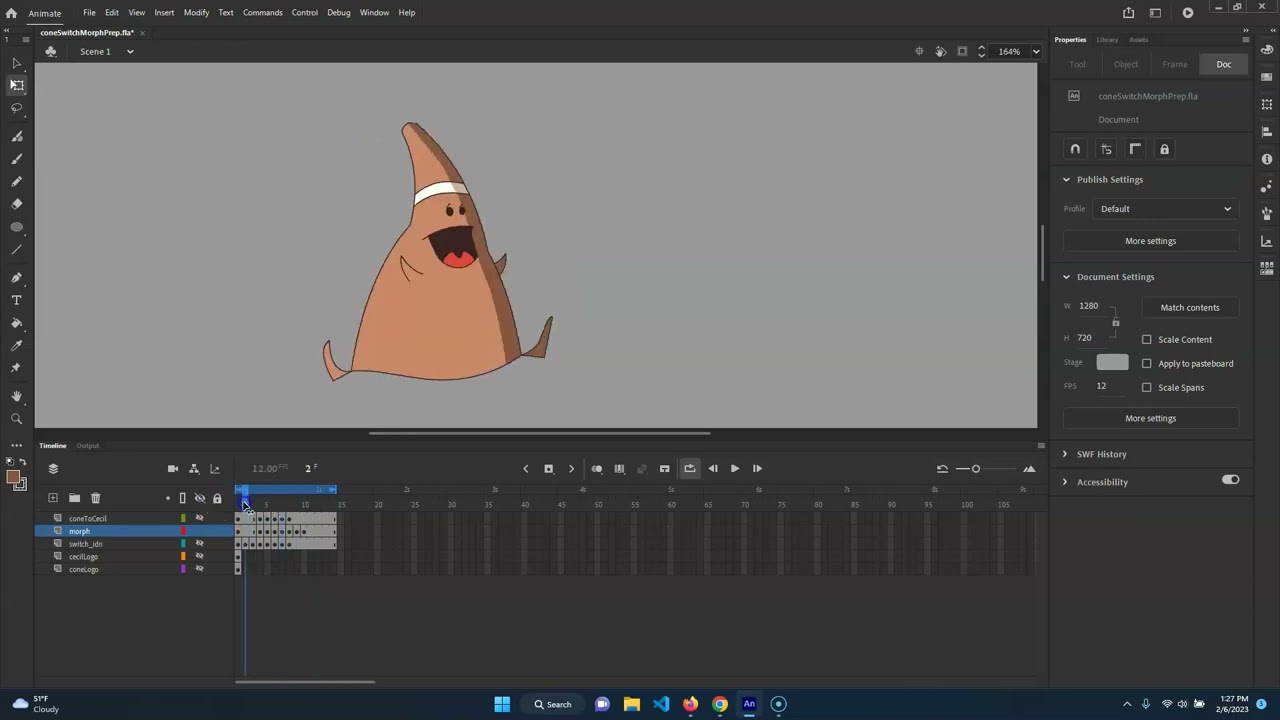Viewport: 1280px width, 720px height.
Task: Switch to the Library tab
Action: (1107, 40)
